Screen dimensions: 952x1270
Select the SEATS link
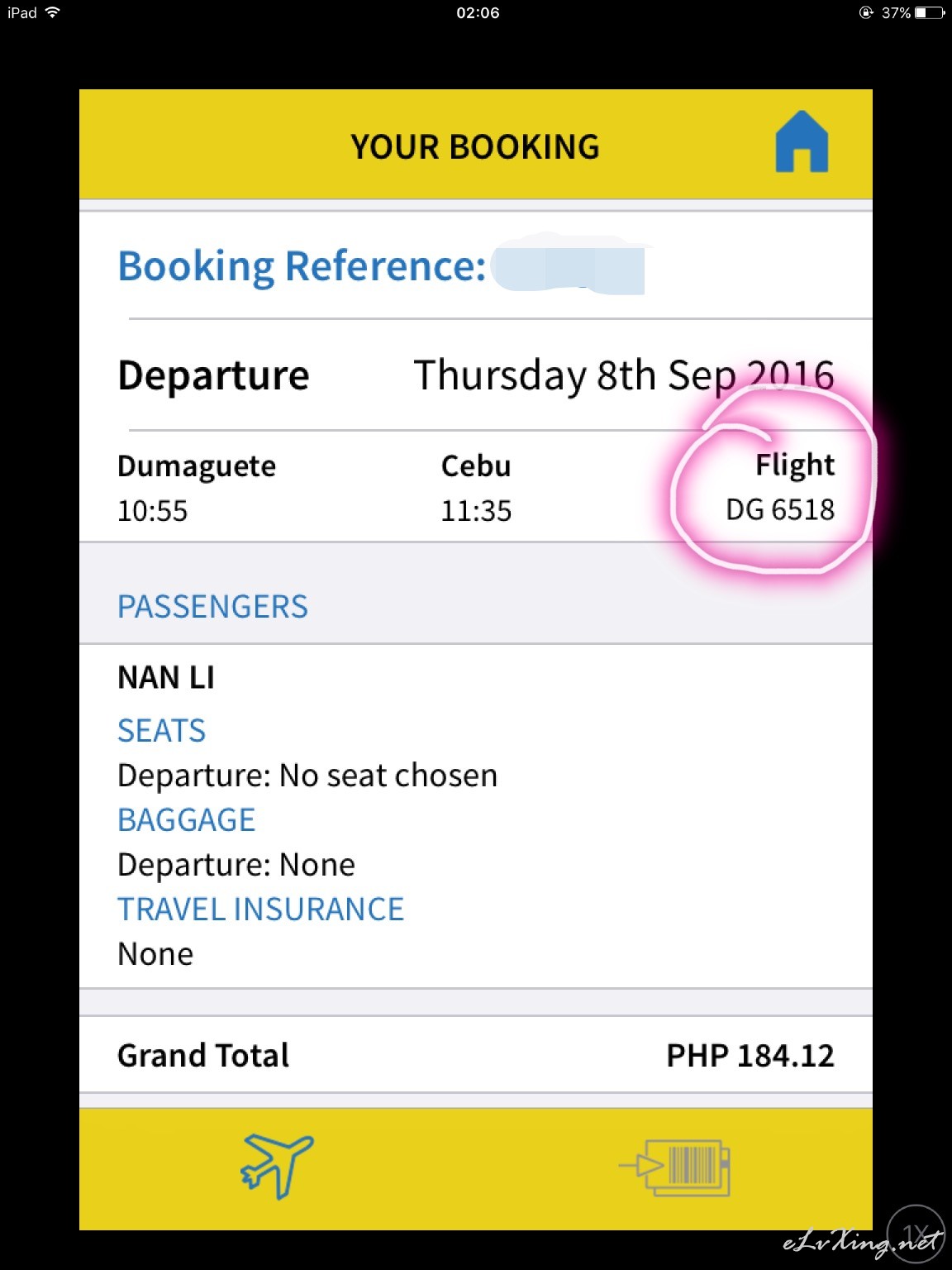[x=161, y=731]
